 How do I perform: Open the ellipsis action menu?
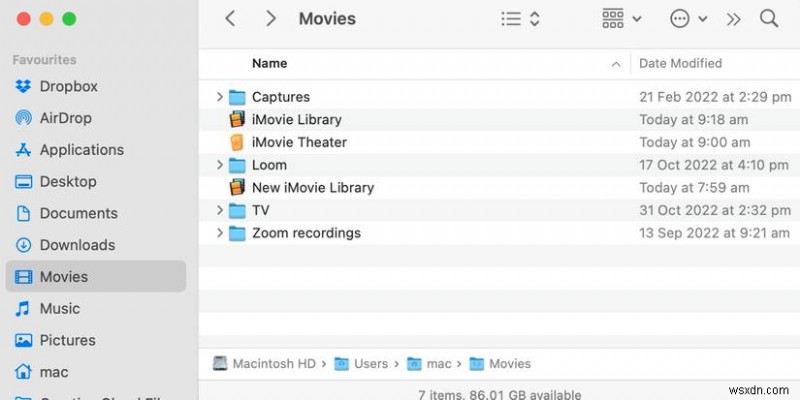(x=680, y=19)
